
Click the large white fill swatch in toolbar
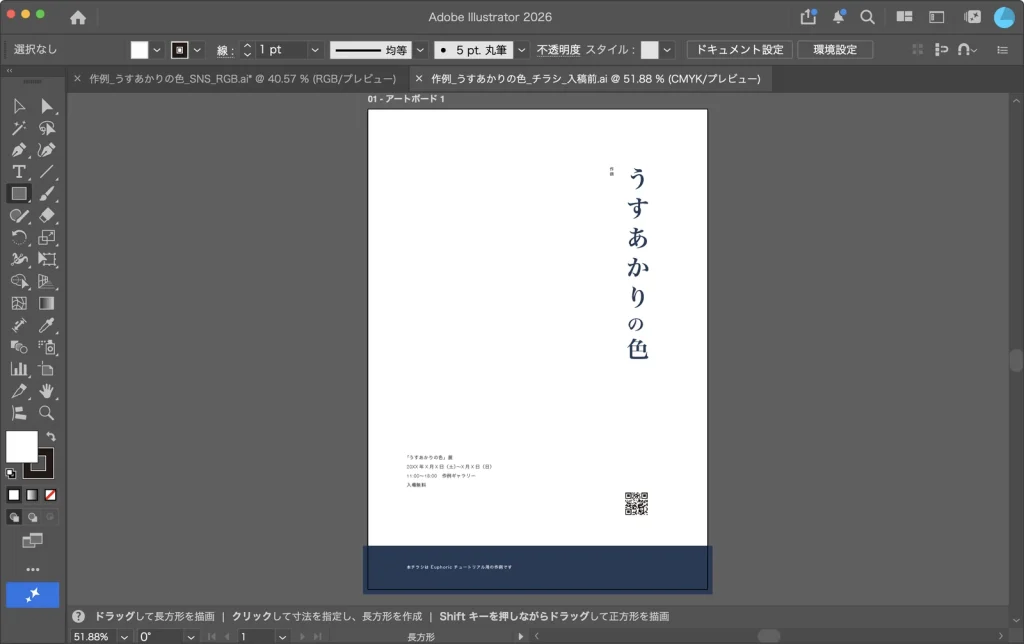tap(22, 447)
